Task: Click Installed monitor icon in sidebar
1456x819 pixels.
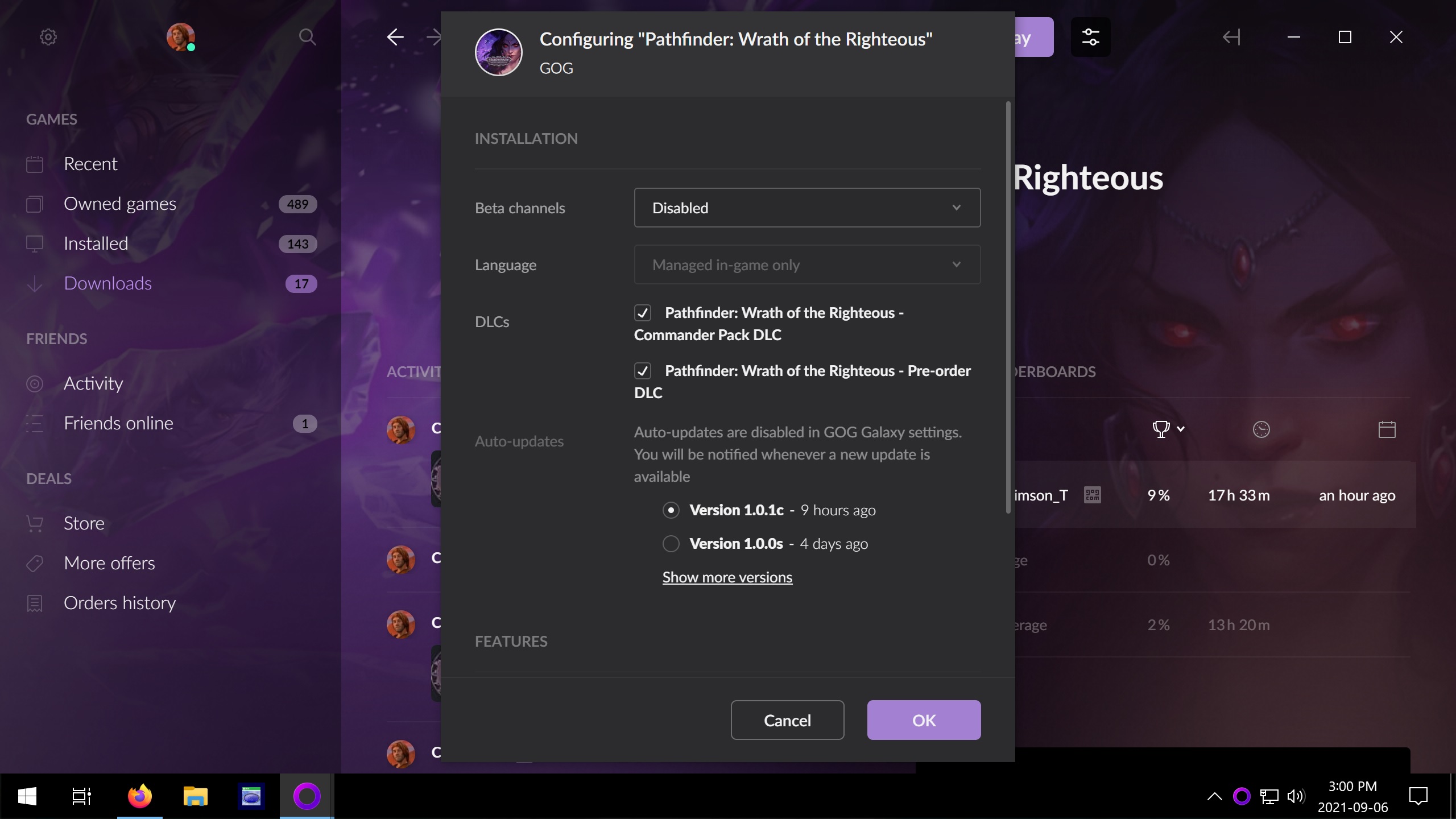Action: pos(35,244)
